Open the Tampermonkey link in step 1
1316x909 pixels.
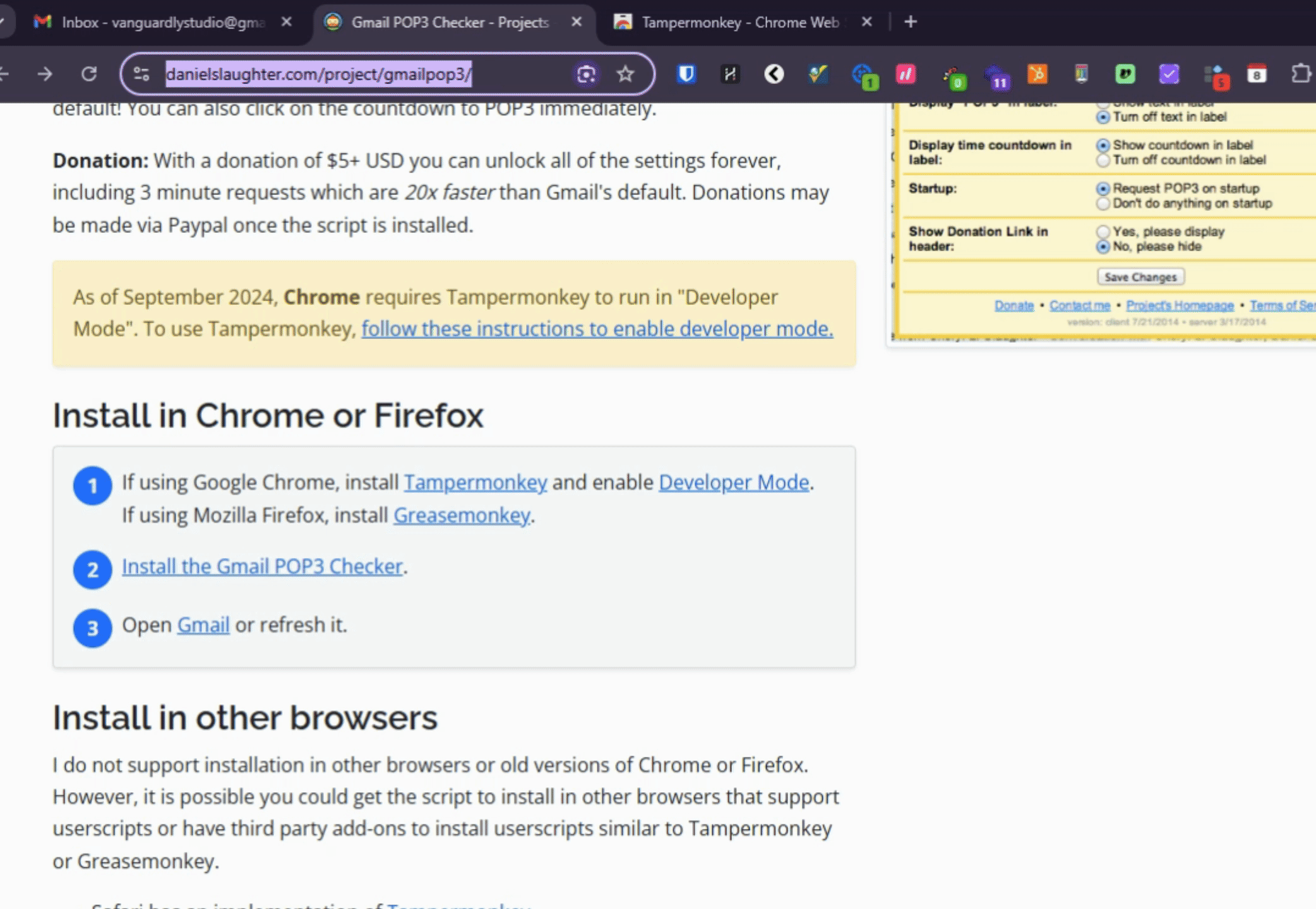[476, 483]
